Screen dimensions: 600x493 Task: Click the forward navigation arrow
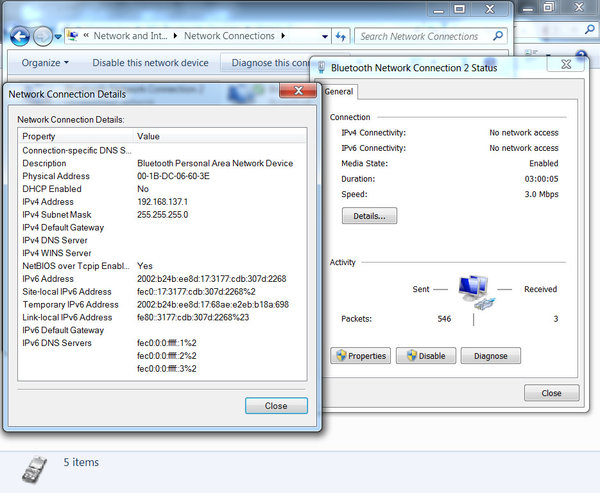[x=43, y=36]
